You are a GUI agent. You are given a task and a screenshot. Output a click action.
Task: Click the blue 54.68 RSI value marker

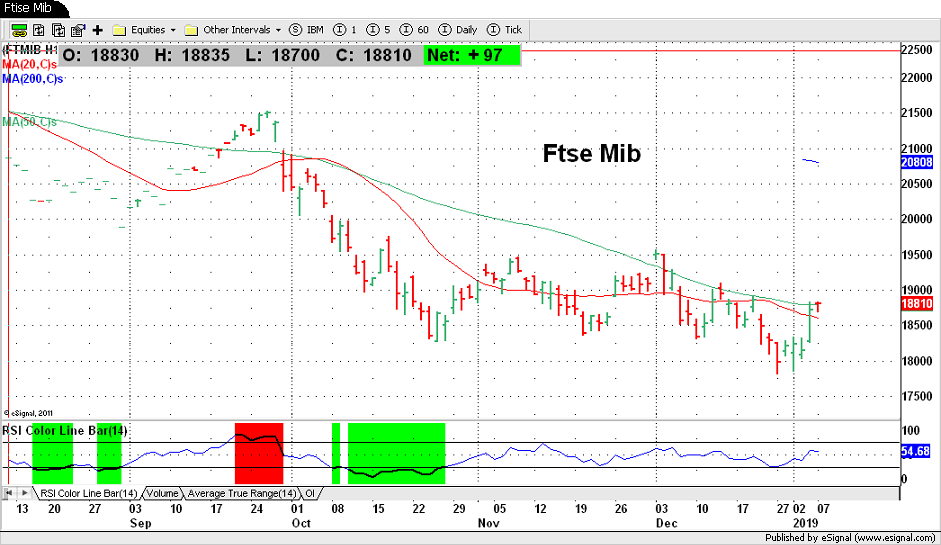[x=915, y=451]
